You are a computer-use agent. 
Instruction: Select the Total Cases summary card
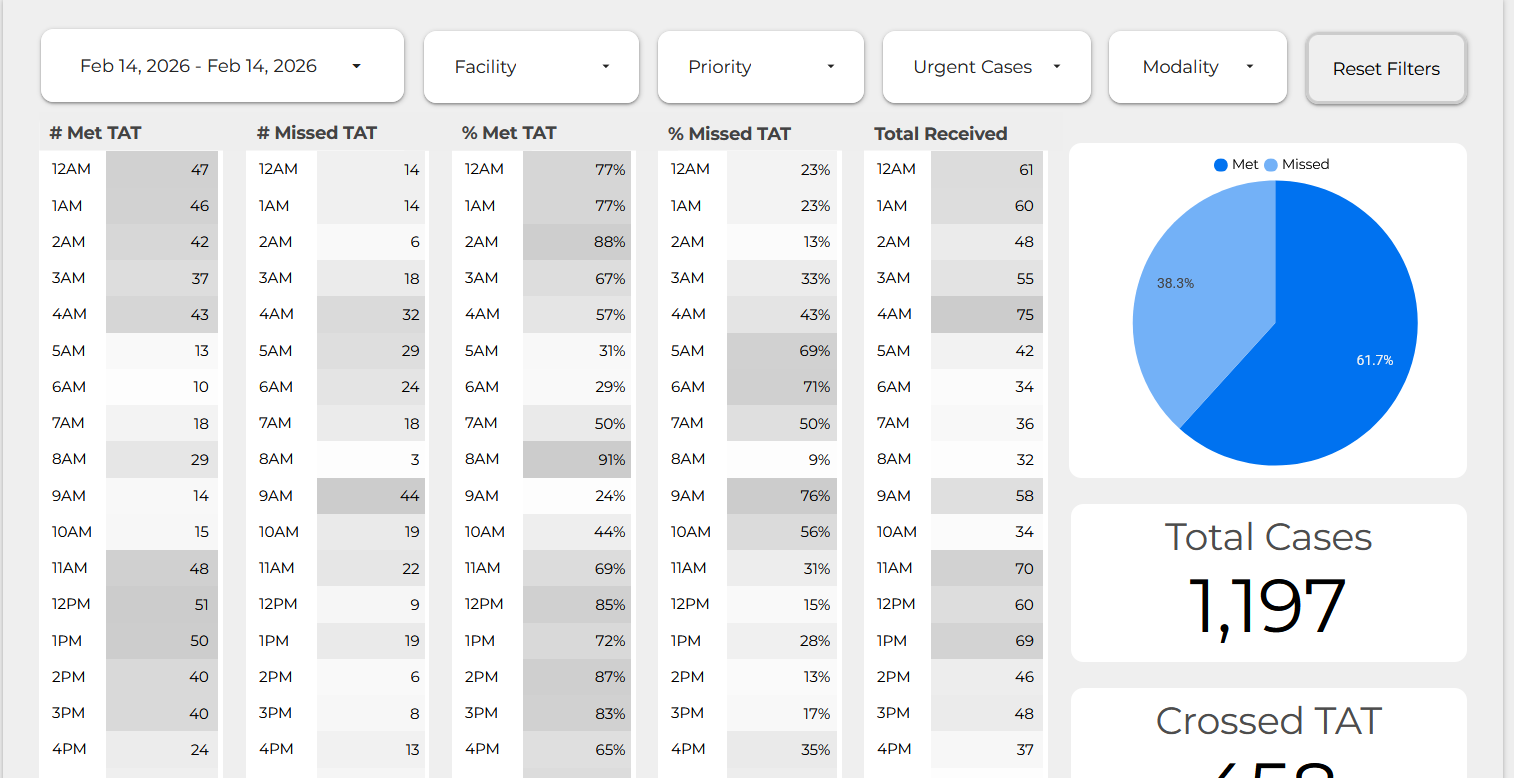coord(1268,583)
